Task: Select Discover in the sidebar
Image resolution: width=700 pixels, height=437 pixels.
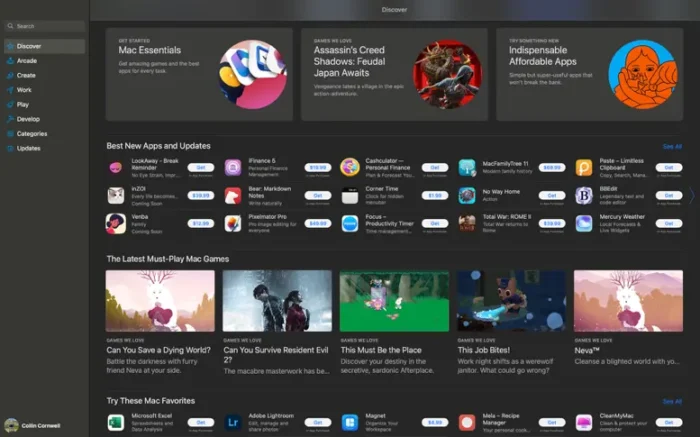Action: pos(44,46)
